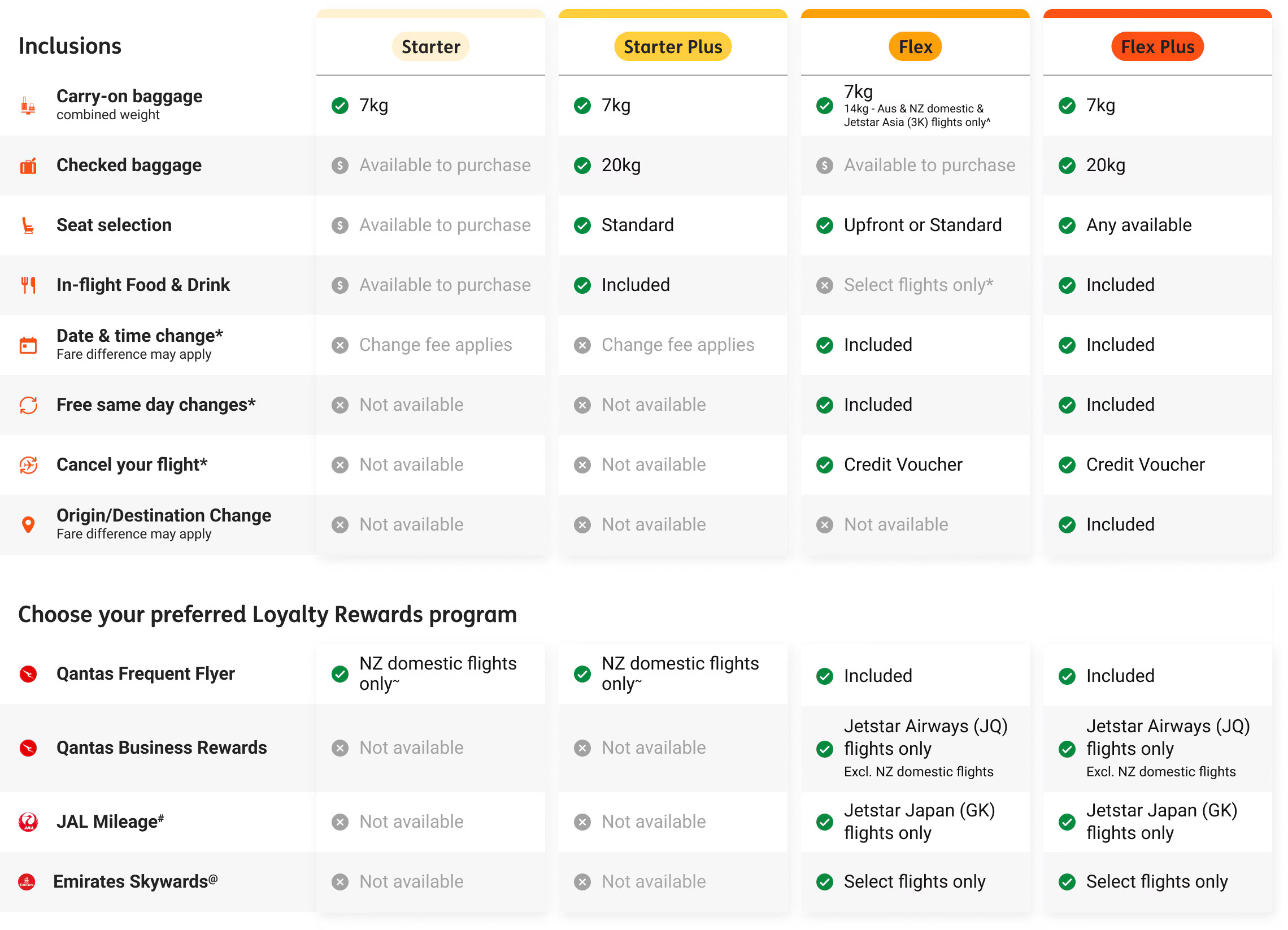Screen dimensions: 1288x930
Task: Click the Qantas Business Rewards label
Action: coord(162,748)
